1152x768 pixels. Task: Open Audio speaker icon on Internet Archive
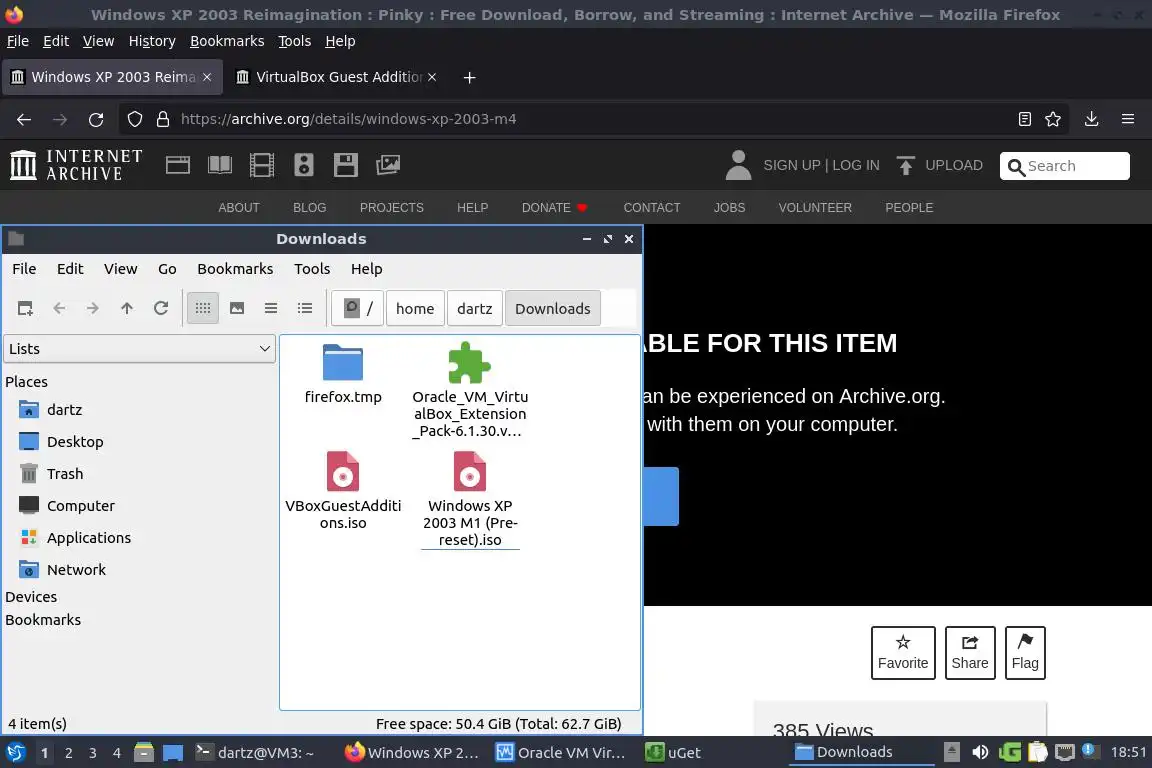tap(303, 165)
